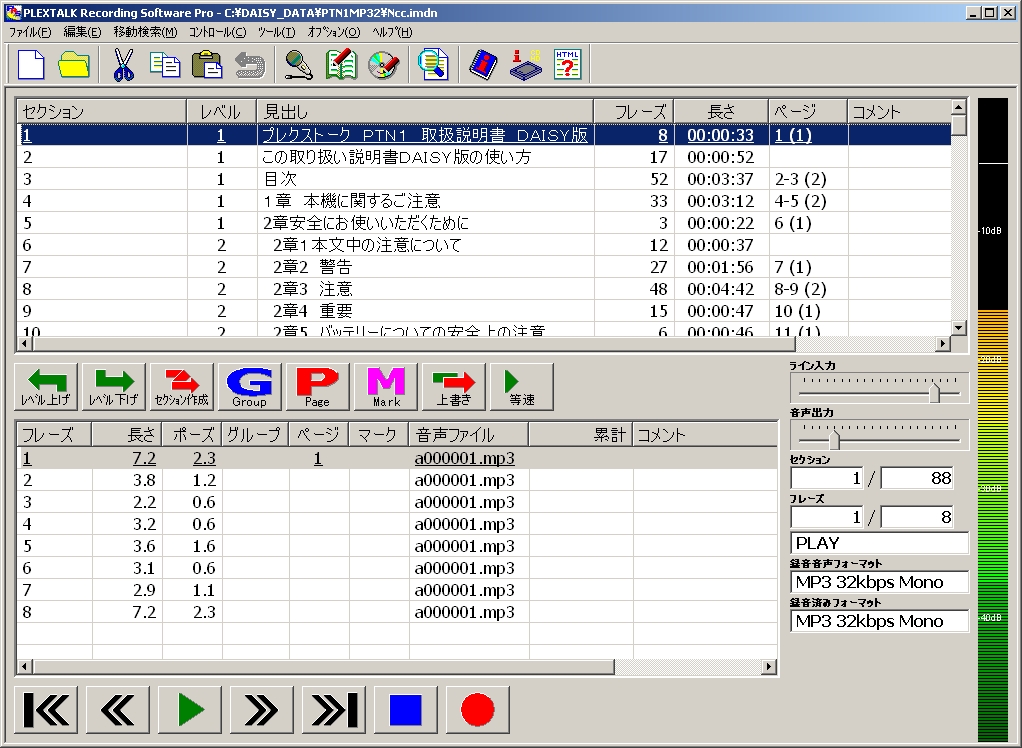Image resolution: width=1022 pixels, height=748 pixels.
Task: Copy using the two-pages toolbar icon
Action: click(x=165, y=65)
